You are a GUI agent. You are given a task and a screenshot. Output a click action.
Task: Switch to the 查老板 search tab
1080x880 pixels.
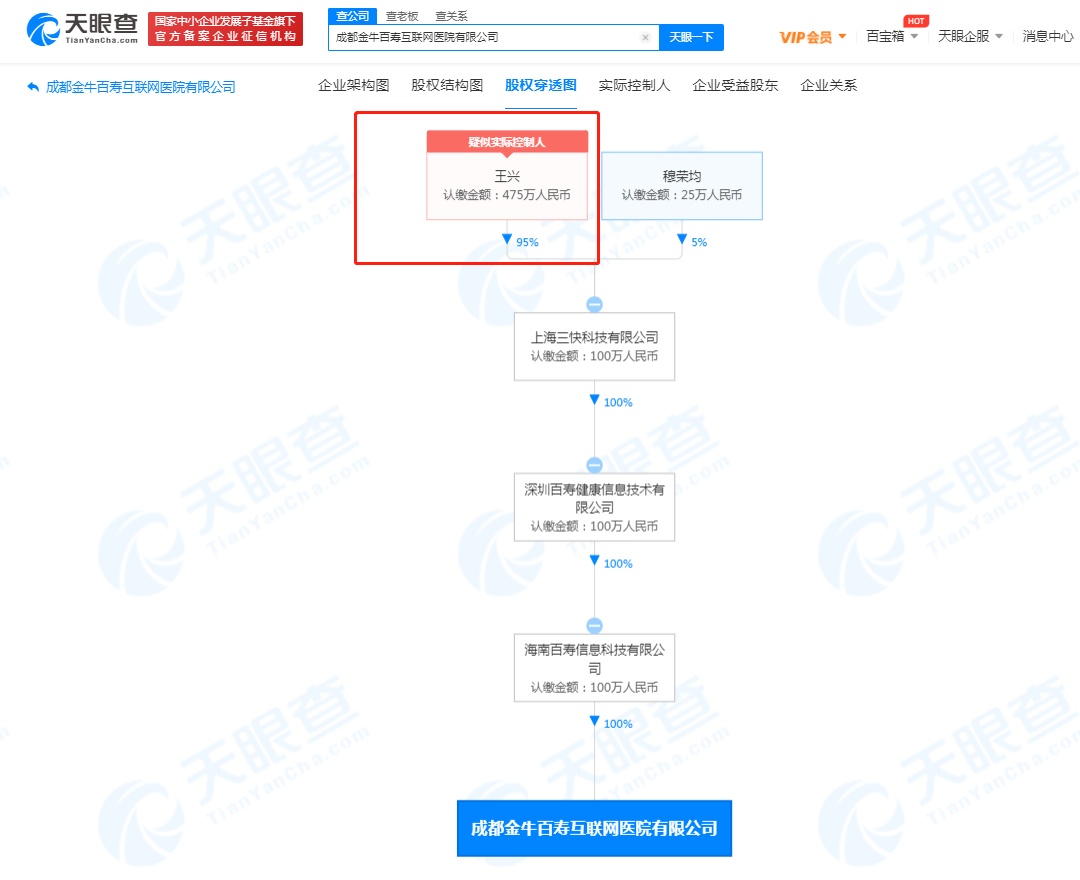coord(402,16)
